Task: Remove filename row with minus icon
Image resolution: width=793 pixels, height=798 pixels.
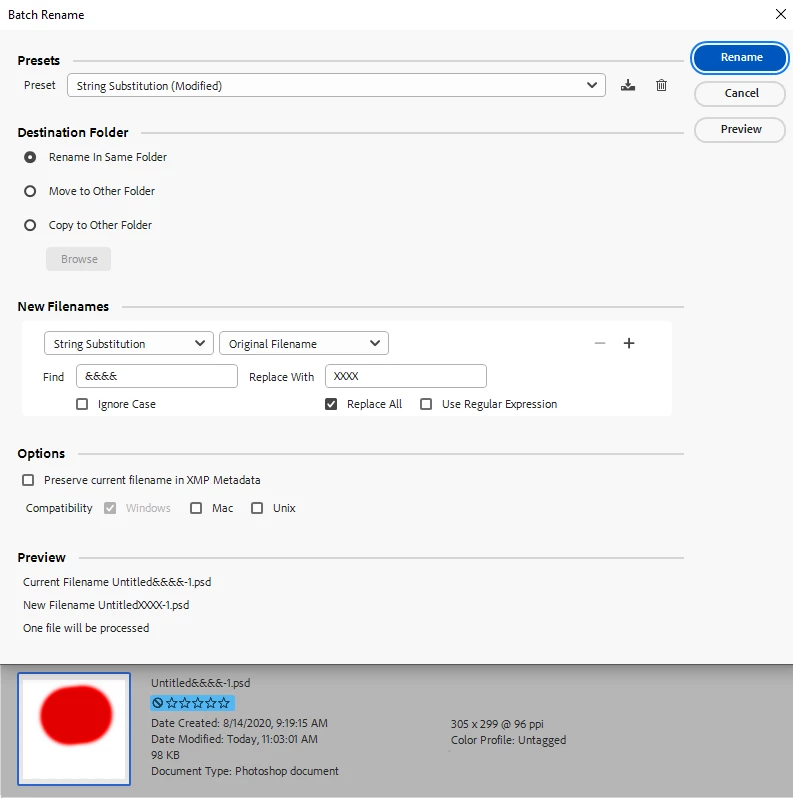Action: click(600, 343)
